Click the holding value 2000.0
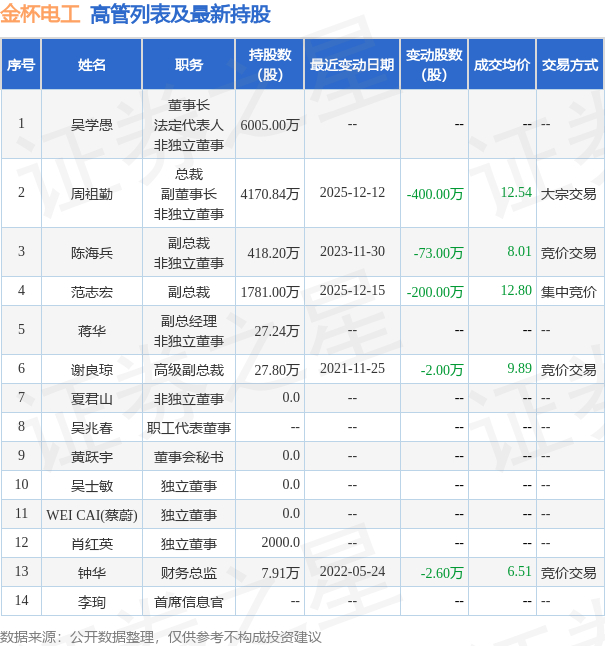 280,542
